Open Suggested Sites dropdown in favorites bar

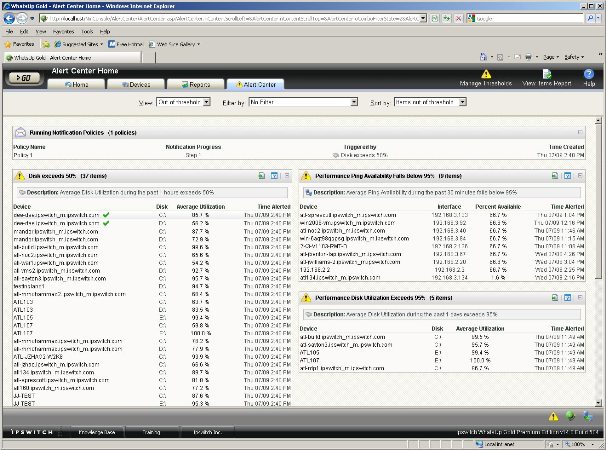pos(79,44)
